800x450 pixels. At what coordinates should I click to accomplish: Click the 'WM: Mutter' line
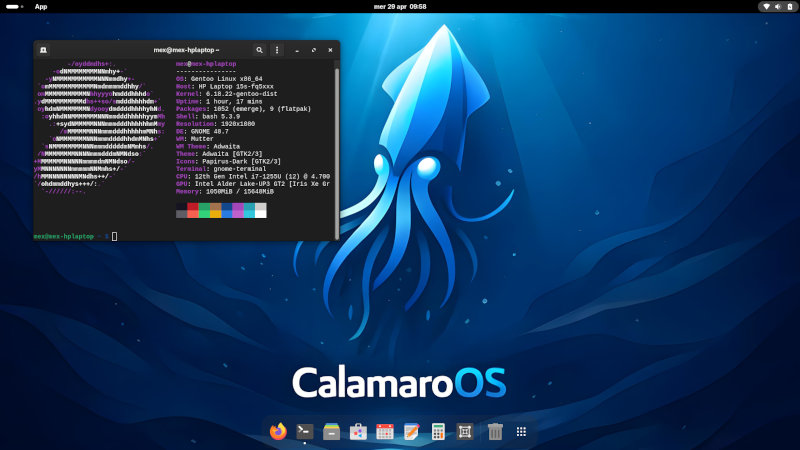(194, 139)
